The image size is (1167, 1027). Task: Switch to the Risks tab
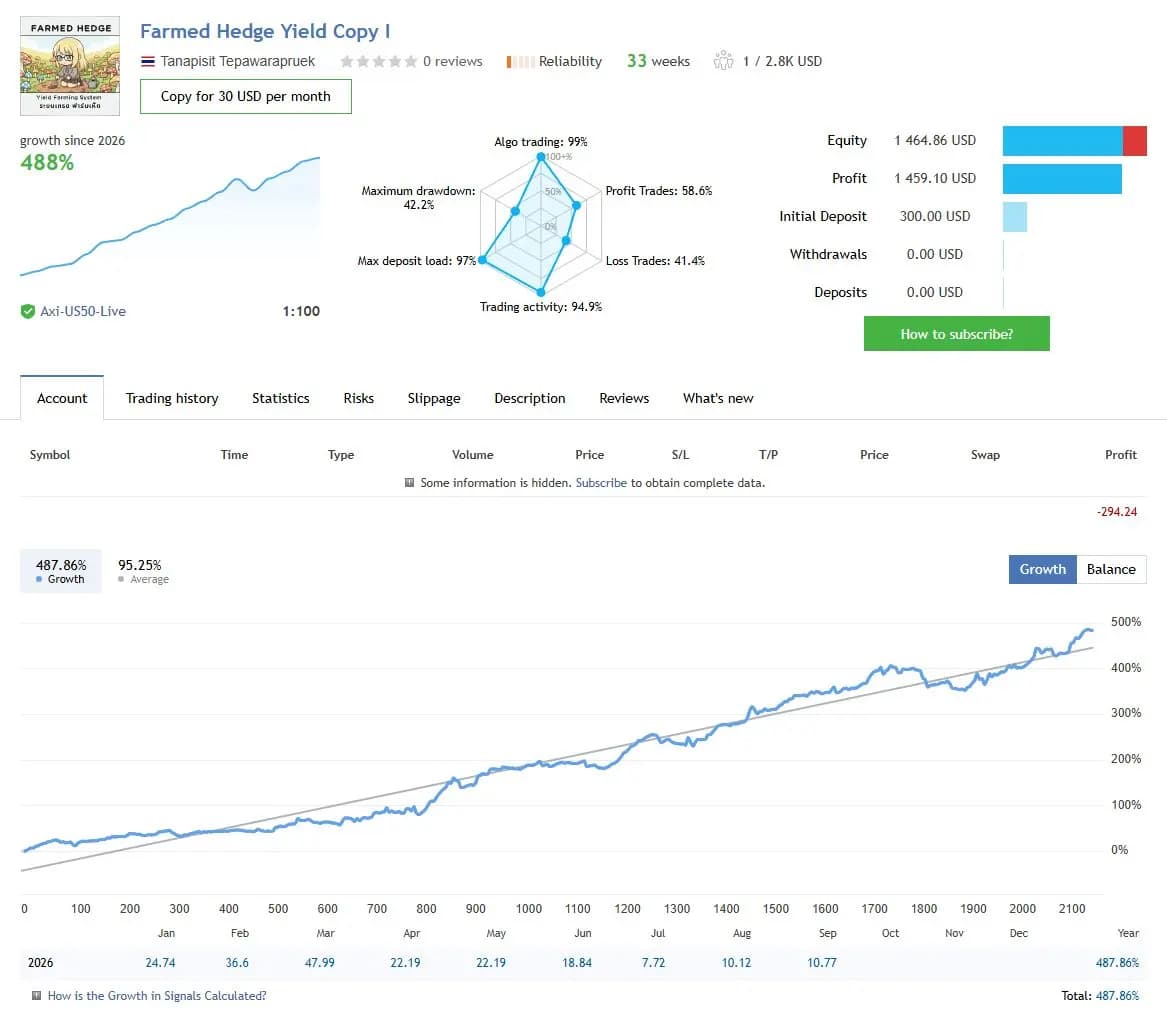click(x=359, y=398)
